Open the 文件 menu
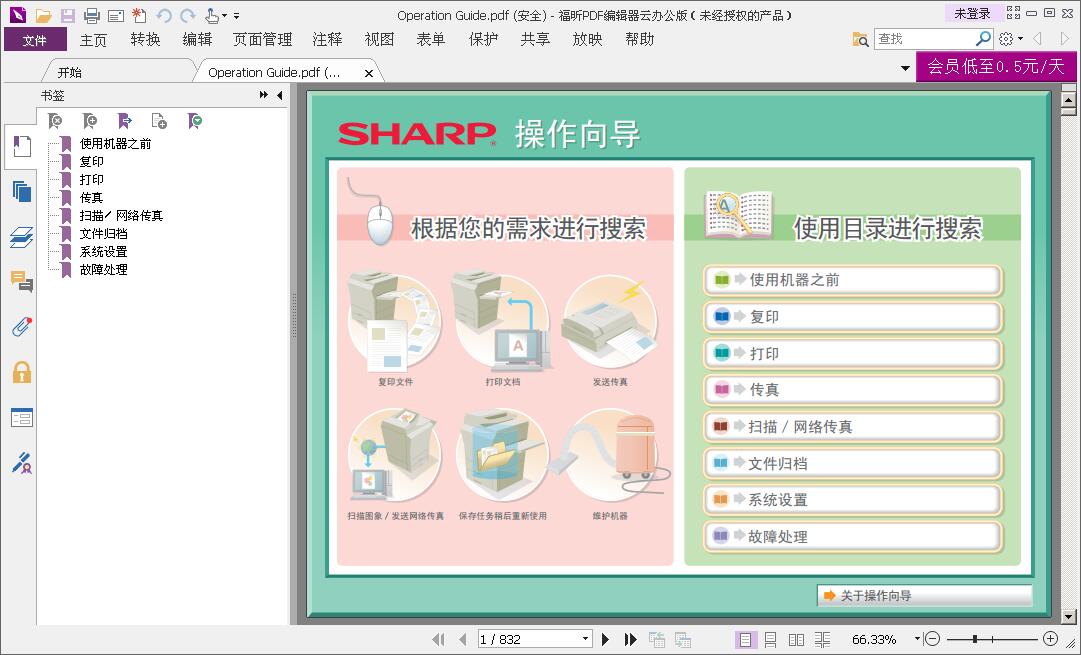The height and width of the screenshot is (655, 1081). (35, 39)
